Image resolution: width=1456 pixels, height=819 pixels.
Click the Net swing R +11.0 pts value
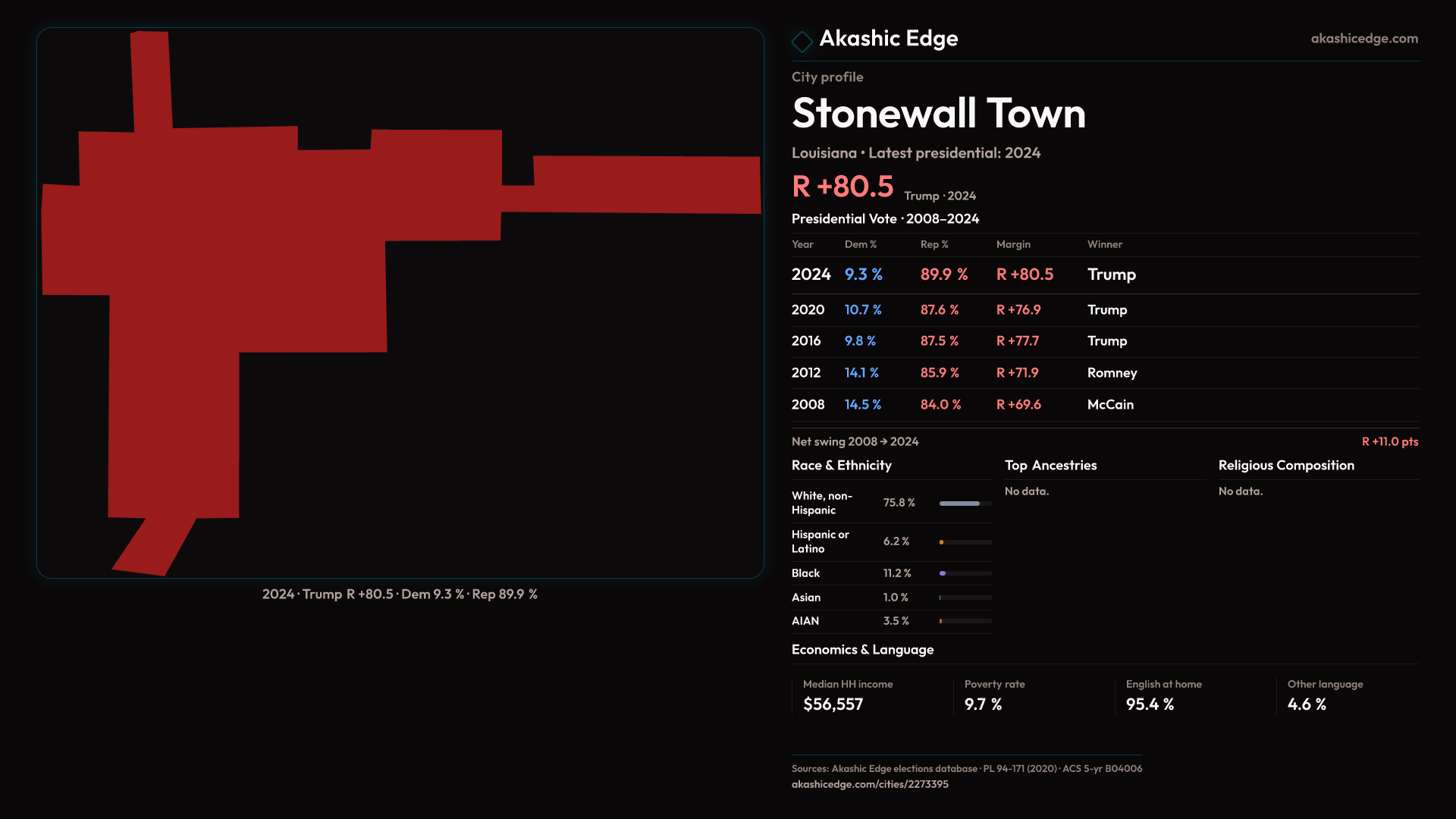coord(1389,441)
